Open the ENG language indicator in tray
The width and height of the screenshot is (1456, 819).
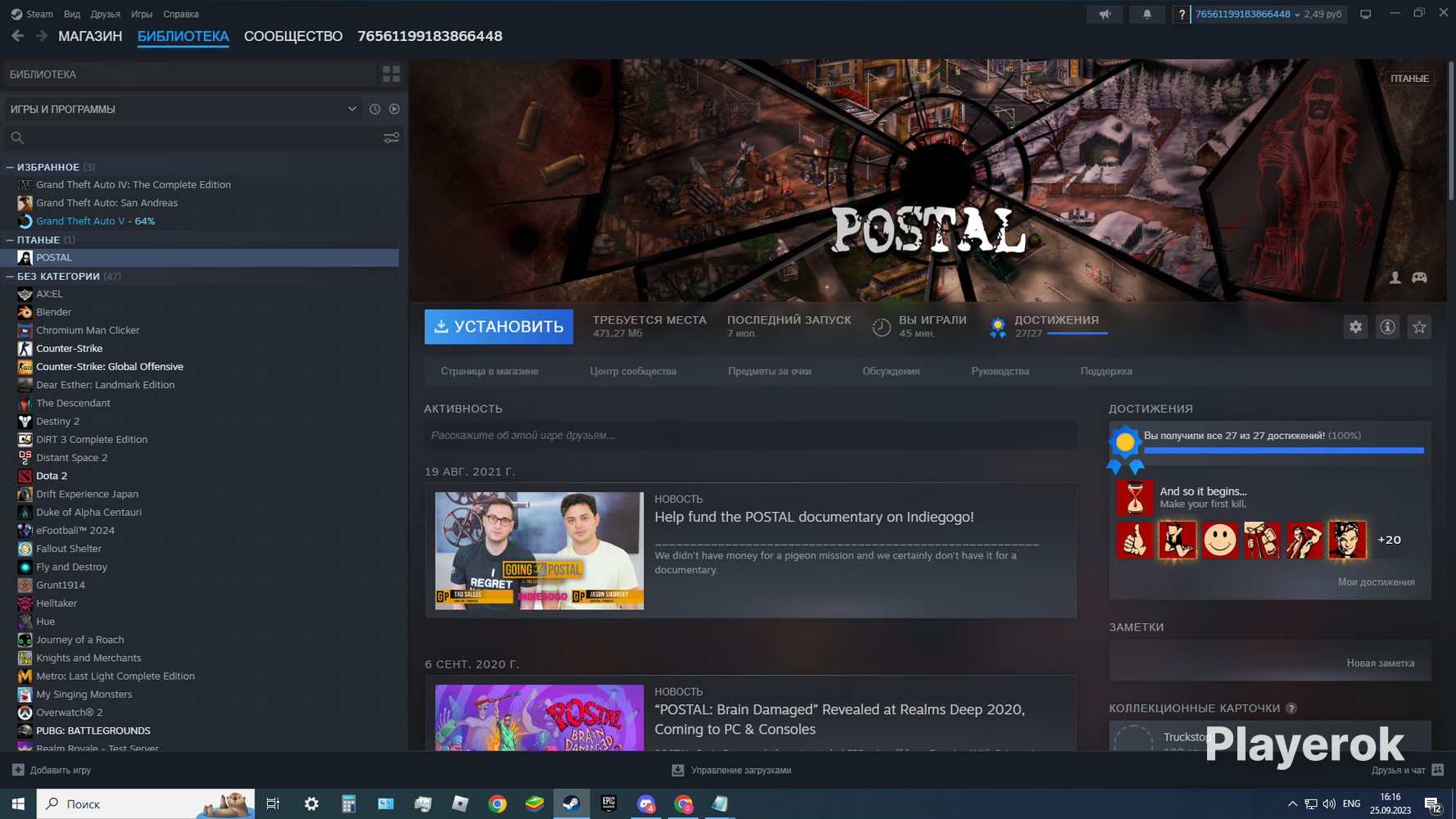(1352, 803)
